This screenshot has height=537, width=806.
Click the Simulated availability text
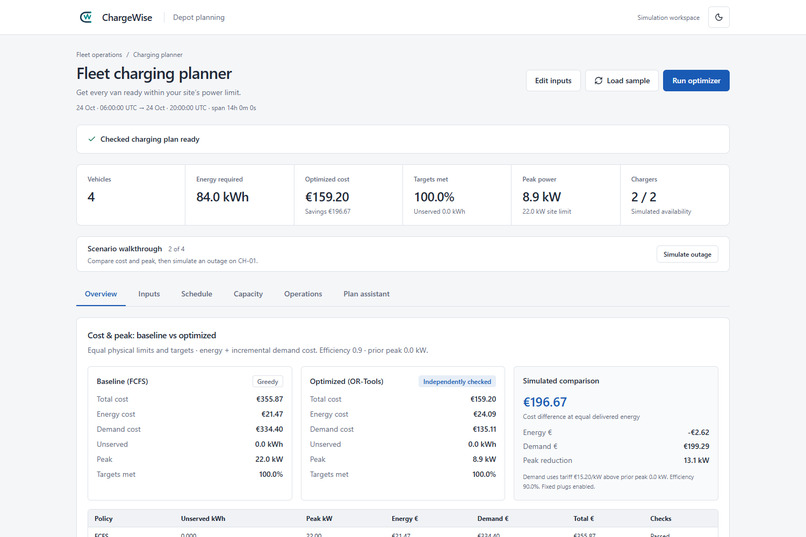(x=661, y=212)
